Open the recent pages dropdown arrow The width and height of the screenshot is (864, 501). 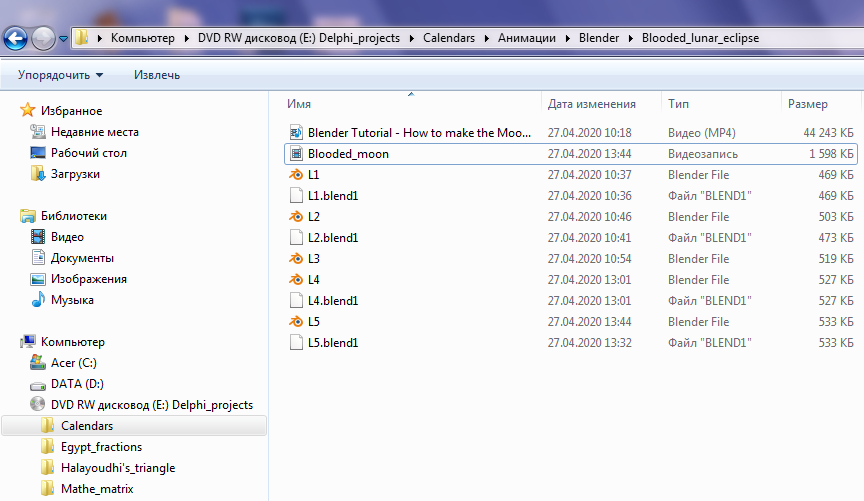(x=63, y=39)
